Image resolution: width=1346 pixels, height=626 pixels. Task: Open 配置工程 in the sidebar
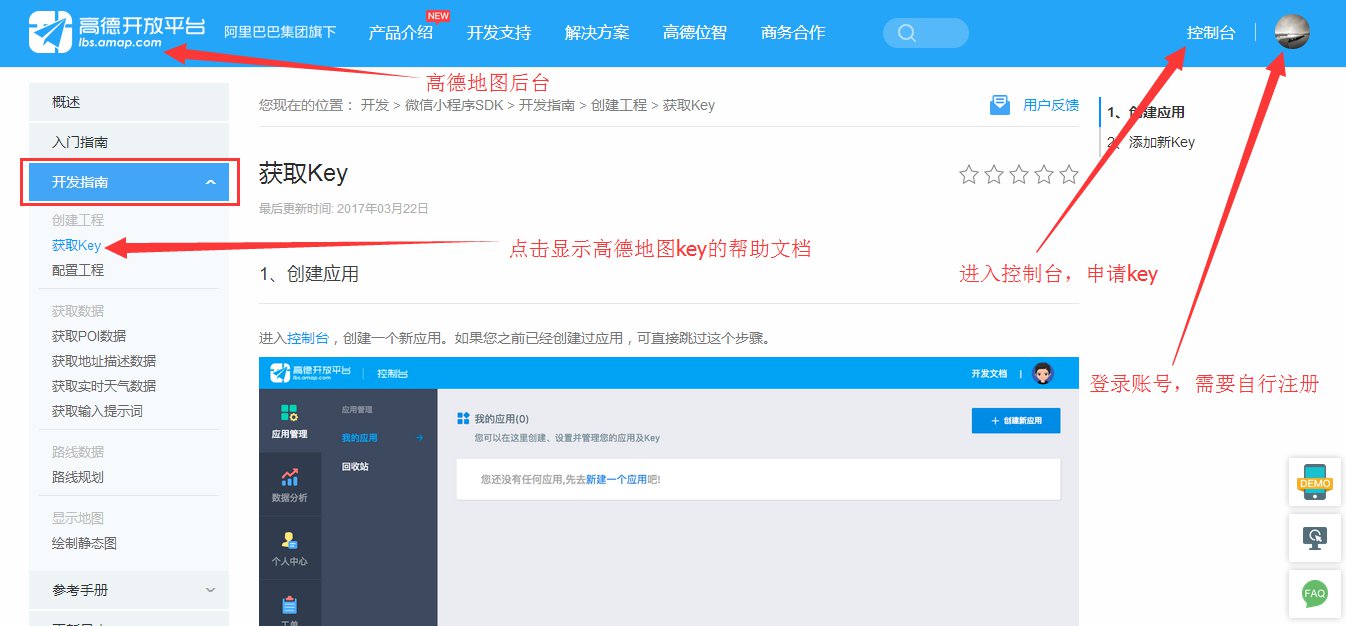pyautogui.click(x=78, y=270)
